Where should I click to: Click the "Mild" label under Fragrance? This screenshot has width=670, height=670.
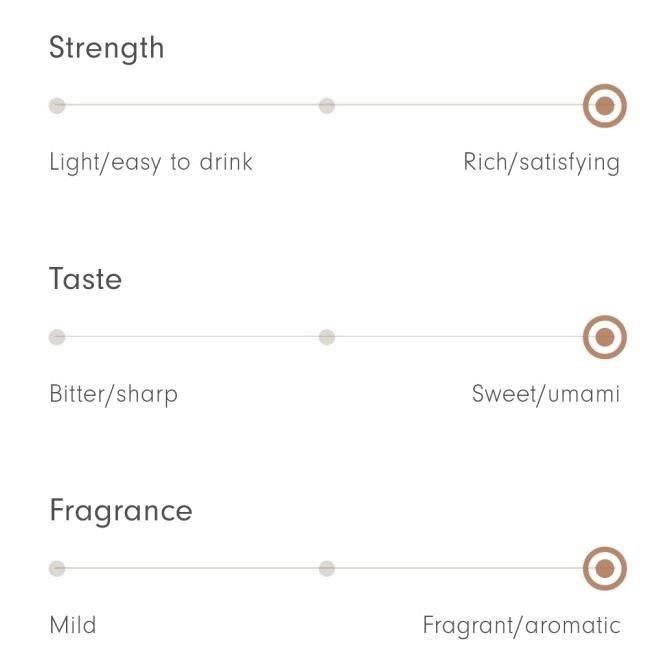pos(73,626)
